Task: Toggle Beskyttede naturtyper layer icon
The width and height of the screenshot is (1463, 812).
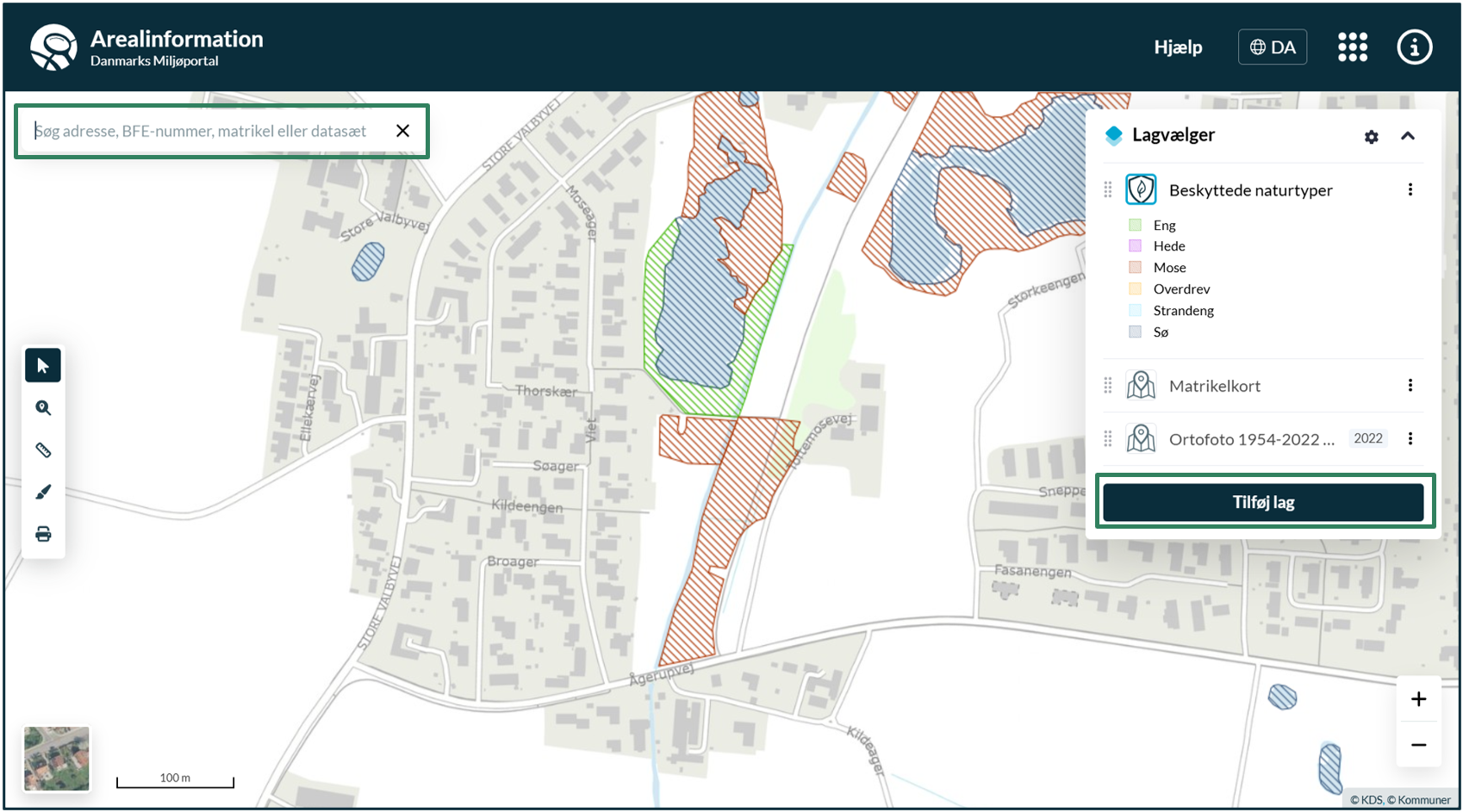Action: (1141, 189)
